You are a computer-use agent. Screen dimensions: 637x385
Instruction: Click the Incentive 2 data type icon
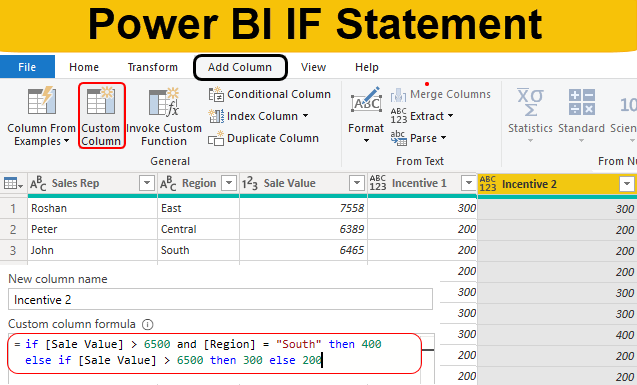point(488,184)
